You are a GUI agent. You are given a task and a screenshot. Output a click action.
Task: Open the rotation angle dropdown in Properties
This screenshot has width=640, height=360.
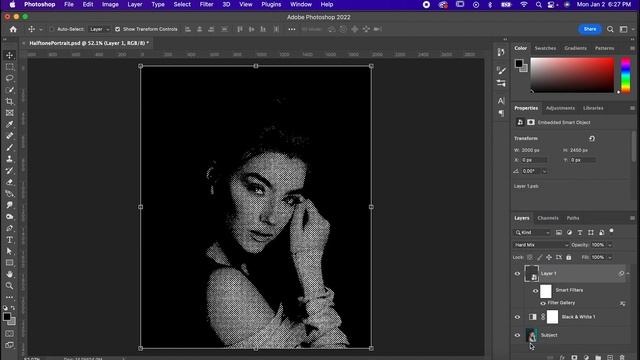(x=544, y=171)
